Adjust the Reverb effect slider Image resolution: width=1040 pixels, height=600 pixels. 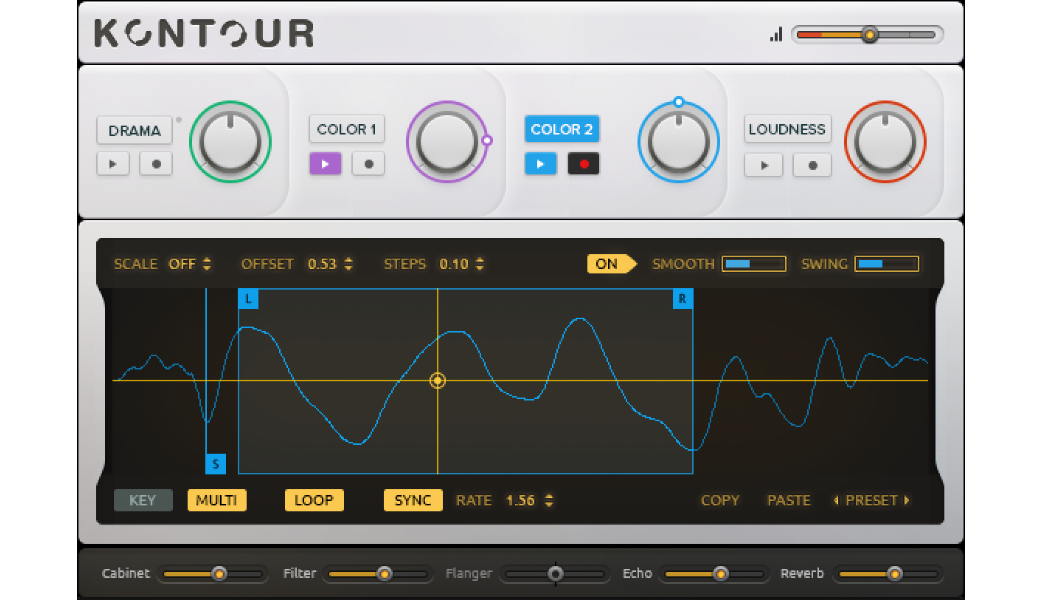tap(888, 573)
